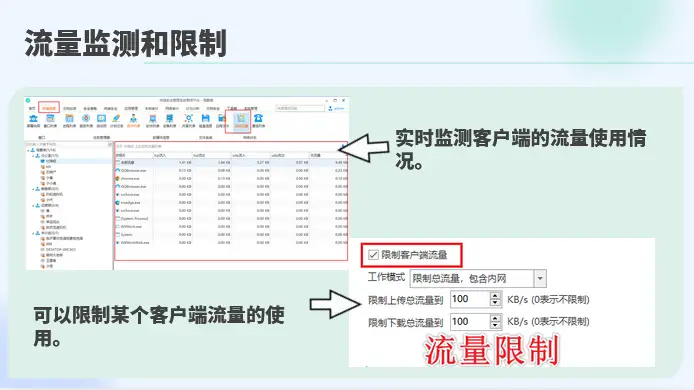Enable the 限制客户端流量 checkbox
This screenshot has width=694, height=390.
coord(373,255)
